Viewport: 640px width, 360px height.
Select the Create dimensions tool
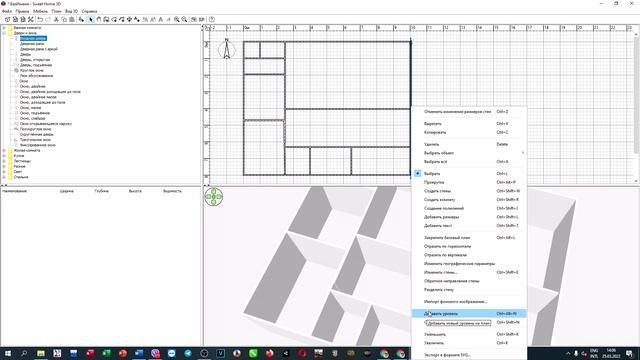click(x=129, y=20)
